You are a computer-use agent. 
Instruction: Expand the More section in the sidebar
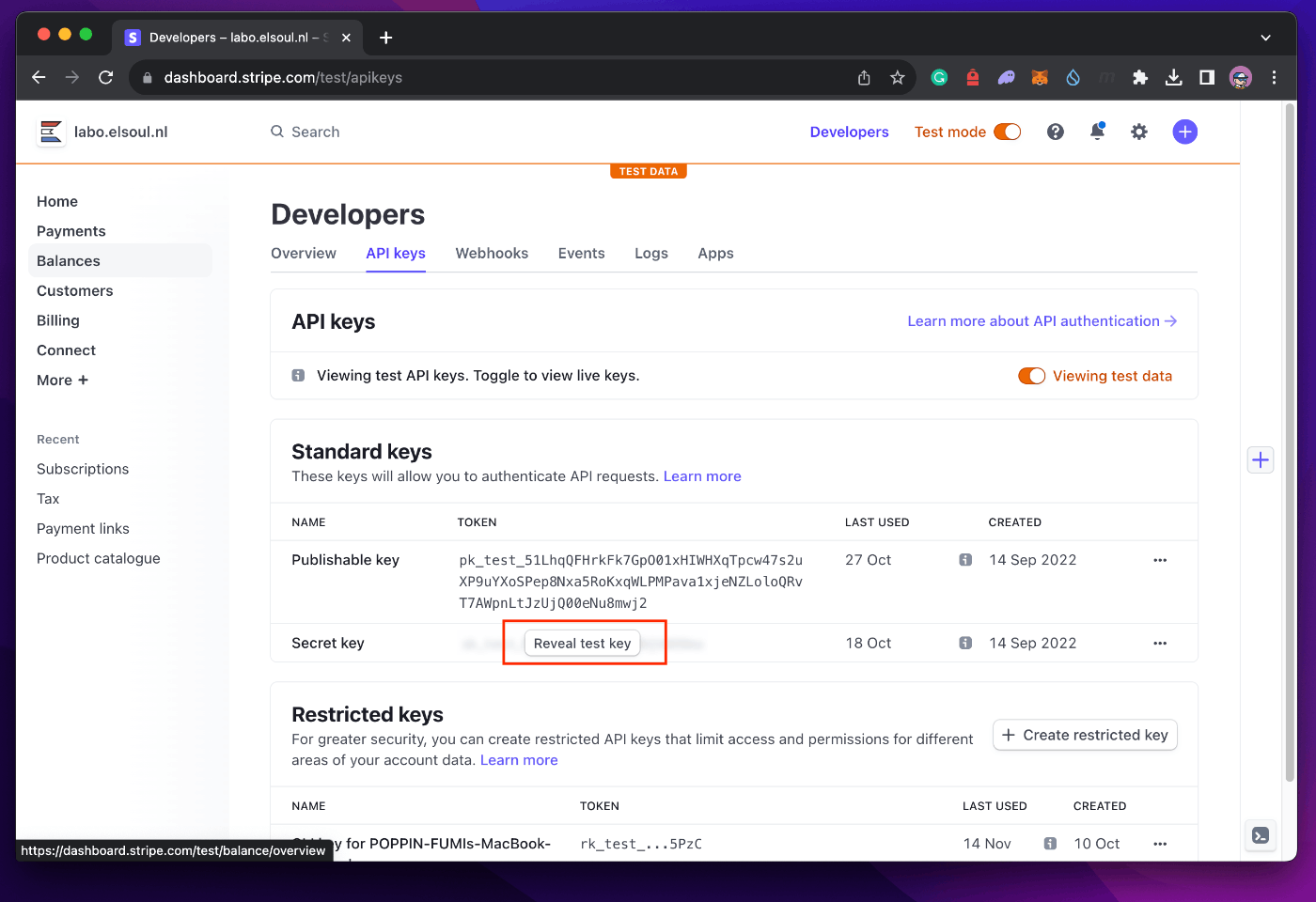[x=62, y=380]
